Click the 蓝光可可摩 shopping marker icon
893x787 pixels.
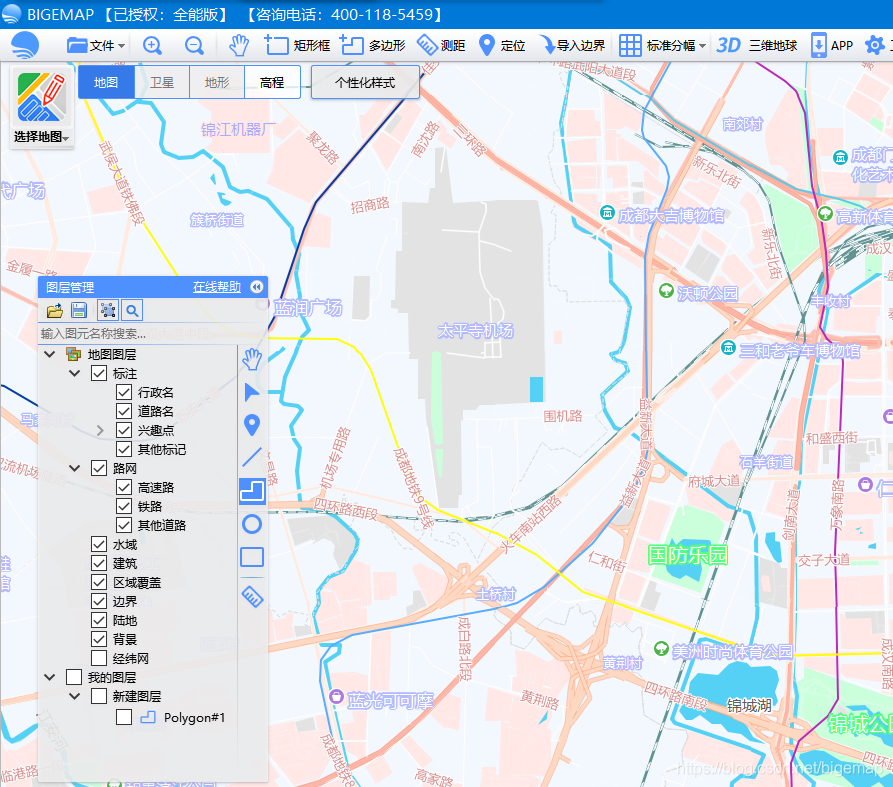click(x=337, y=696)
